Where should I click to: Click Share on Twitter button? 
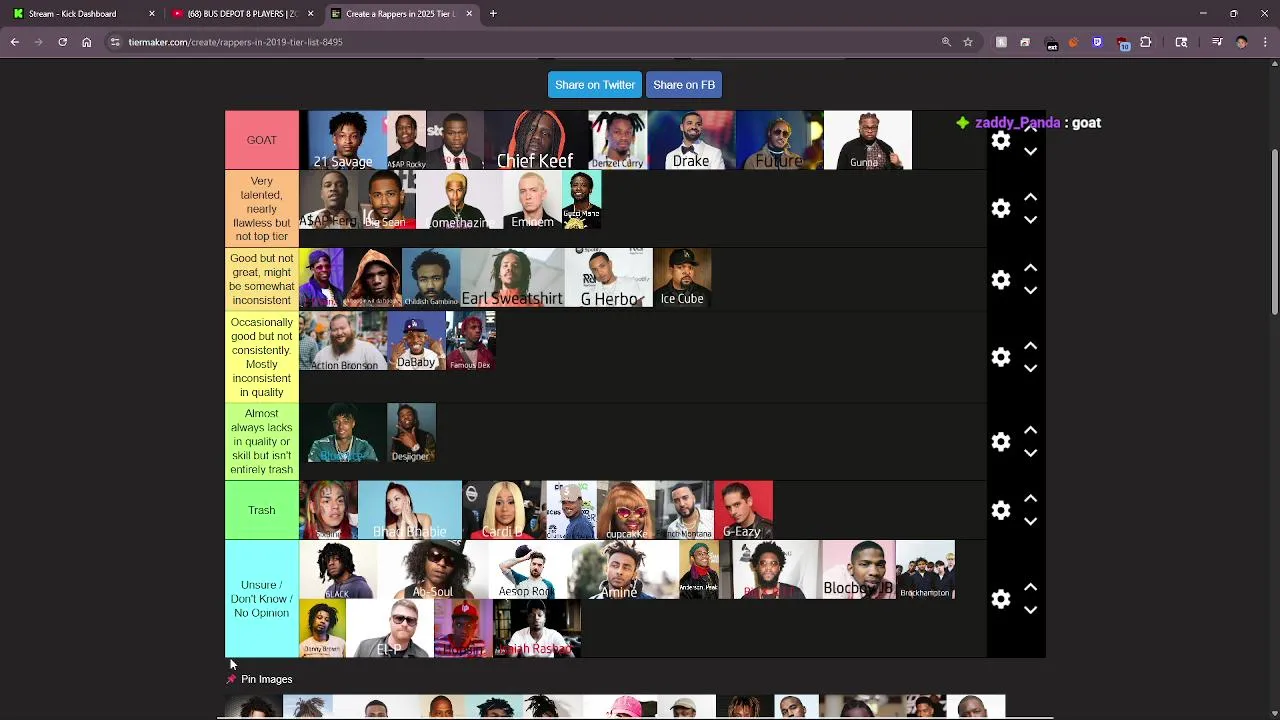pyautogui.click(x=595, y=85)
